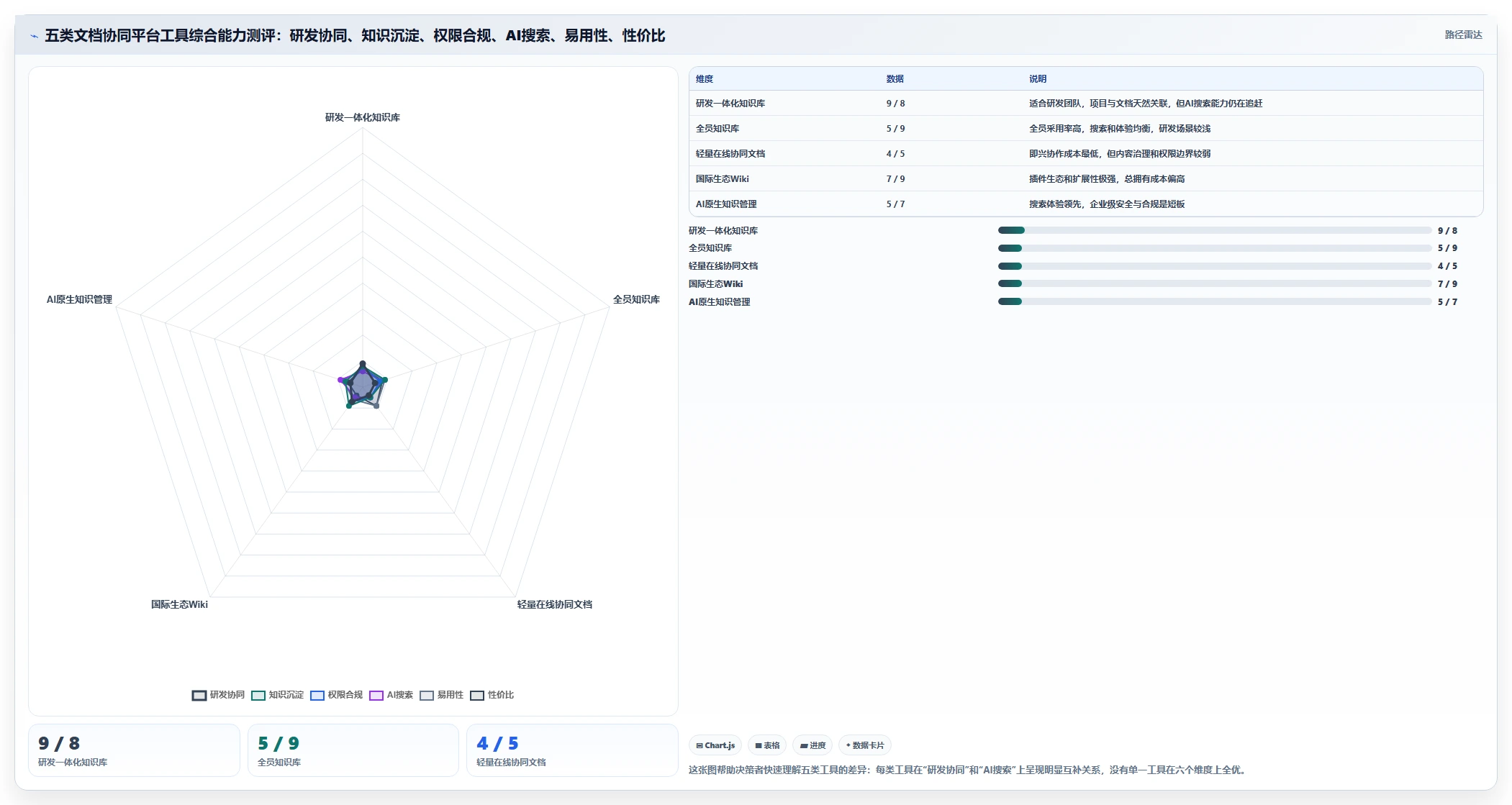Click the Chart.js tag
This screenshot has width=1512, height=805.
point(715,745)
